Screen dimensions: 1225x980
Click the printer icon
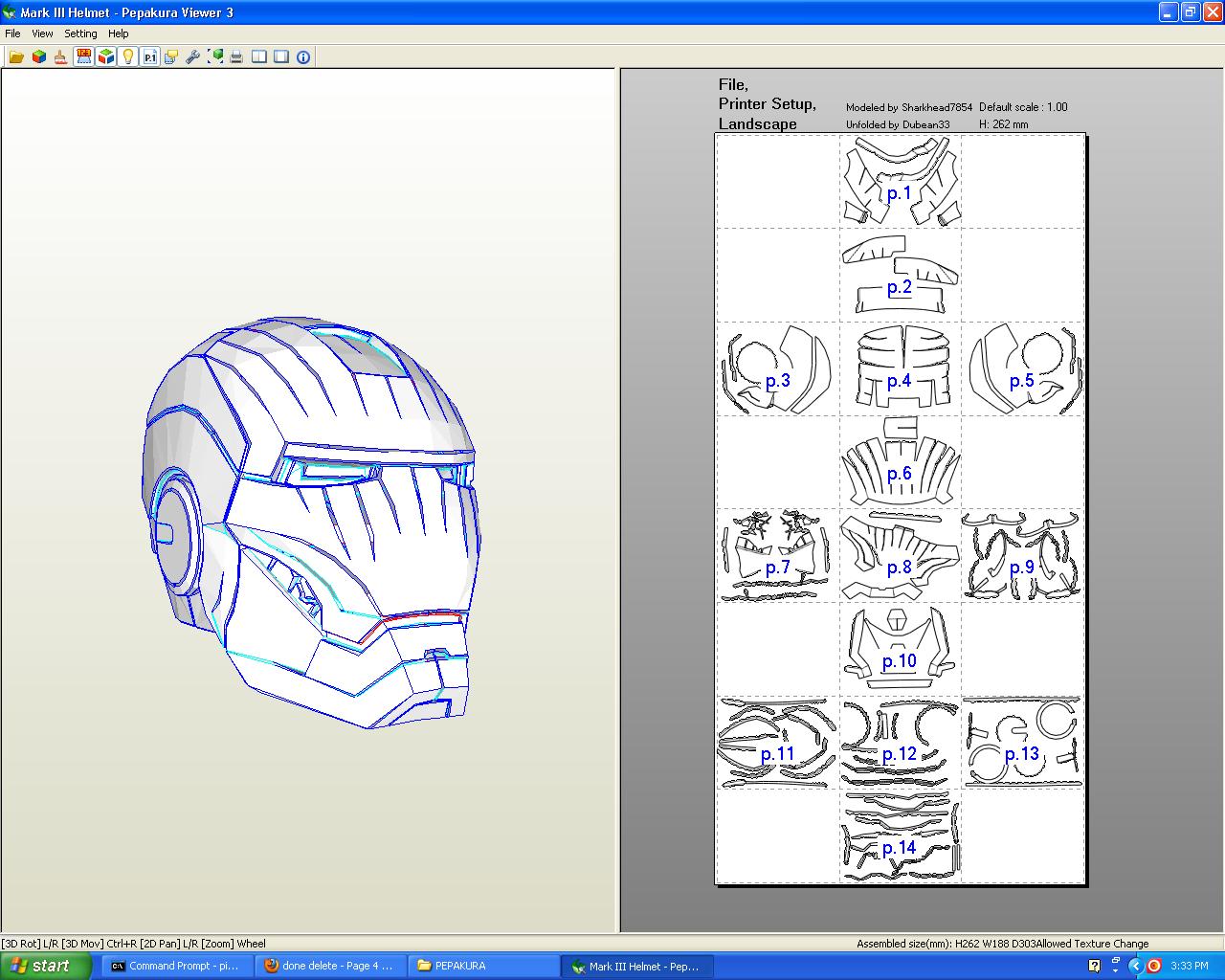(x=235, y=56)
